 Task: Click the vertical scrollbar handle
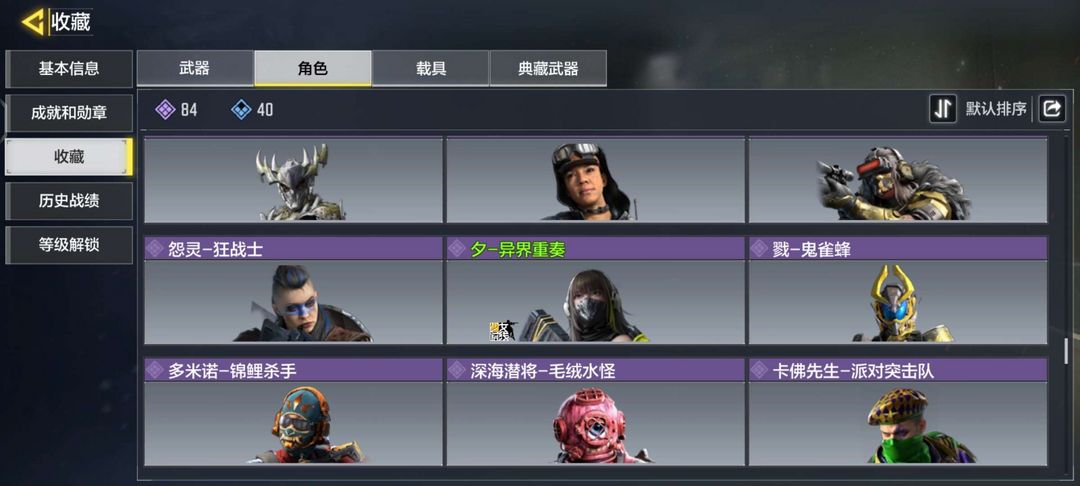[1066, 352]
